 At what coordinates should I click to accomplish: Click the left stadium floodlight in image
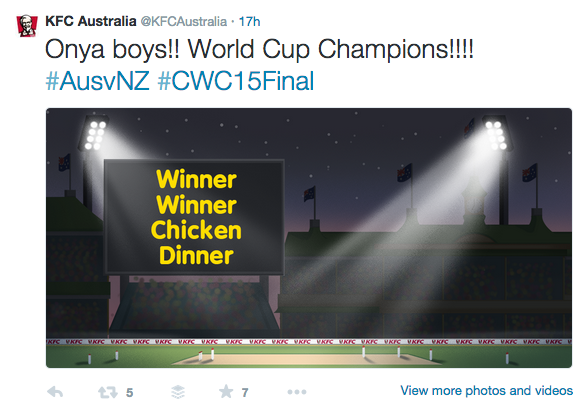click(x=93, y=132)
